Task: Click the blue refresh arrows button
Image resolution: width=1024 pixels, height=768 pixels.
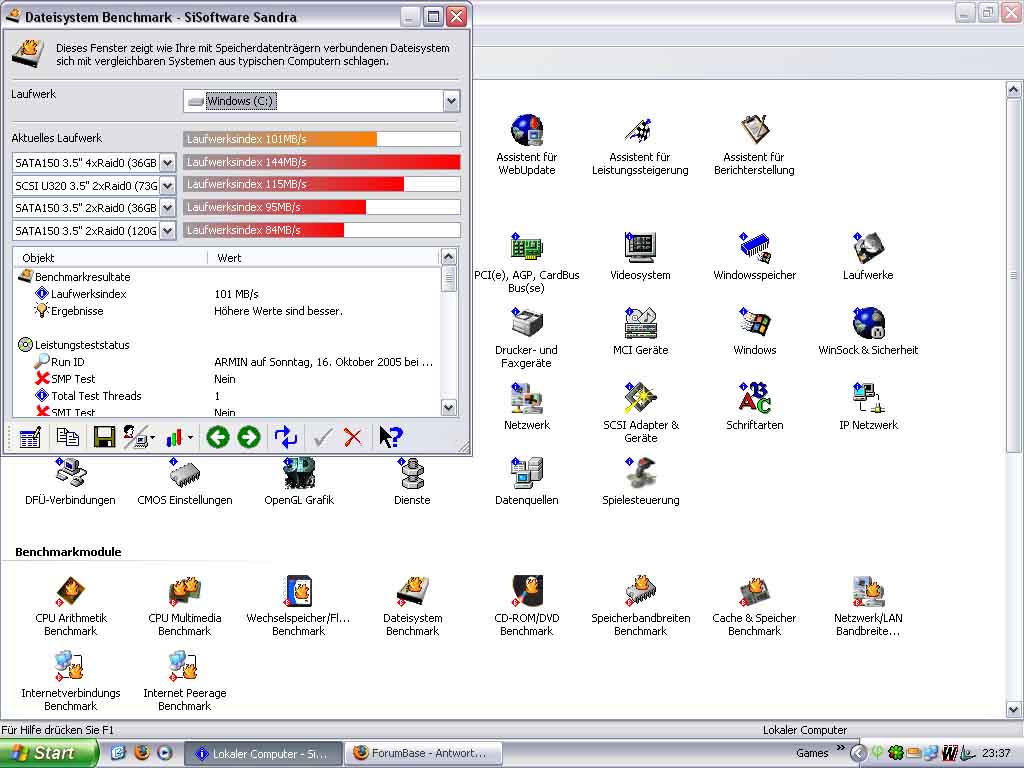Action: [x=286, y=437]
